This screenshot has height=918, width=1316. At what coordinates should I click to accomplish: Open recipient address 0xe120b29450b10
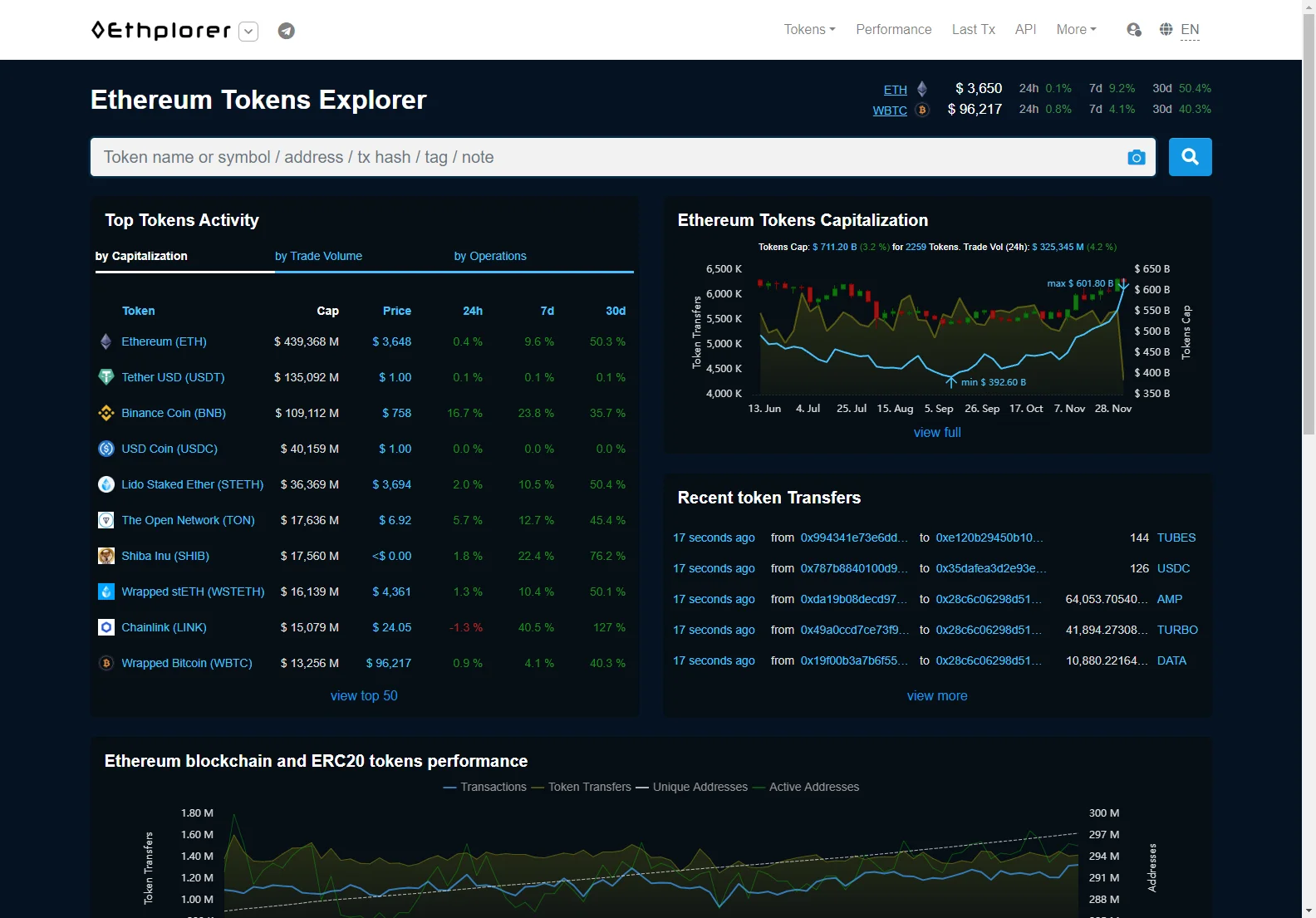click(989, 538)
